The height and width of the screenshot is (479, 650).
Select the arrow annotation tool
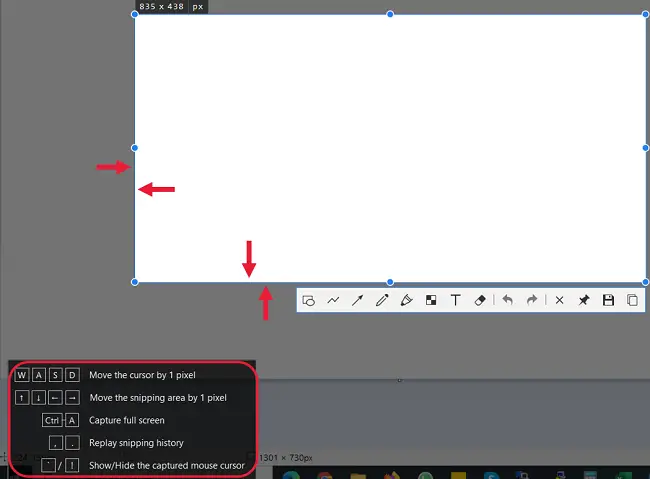[x=357, y=300]
